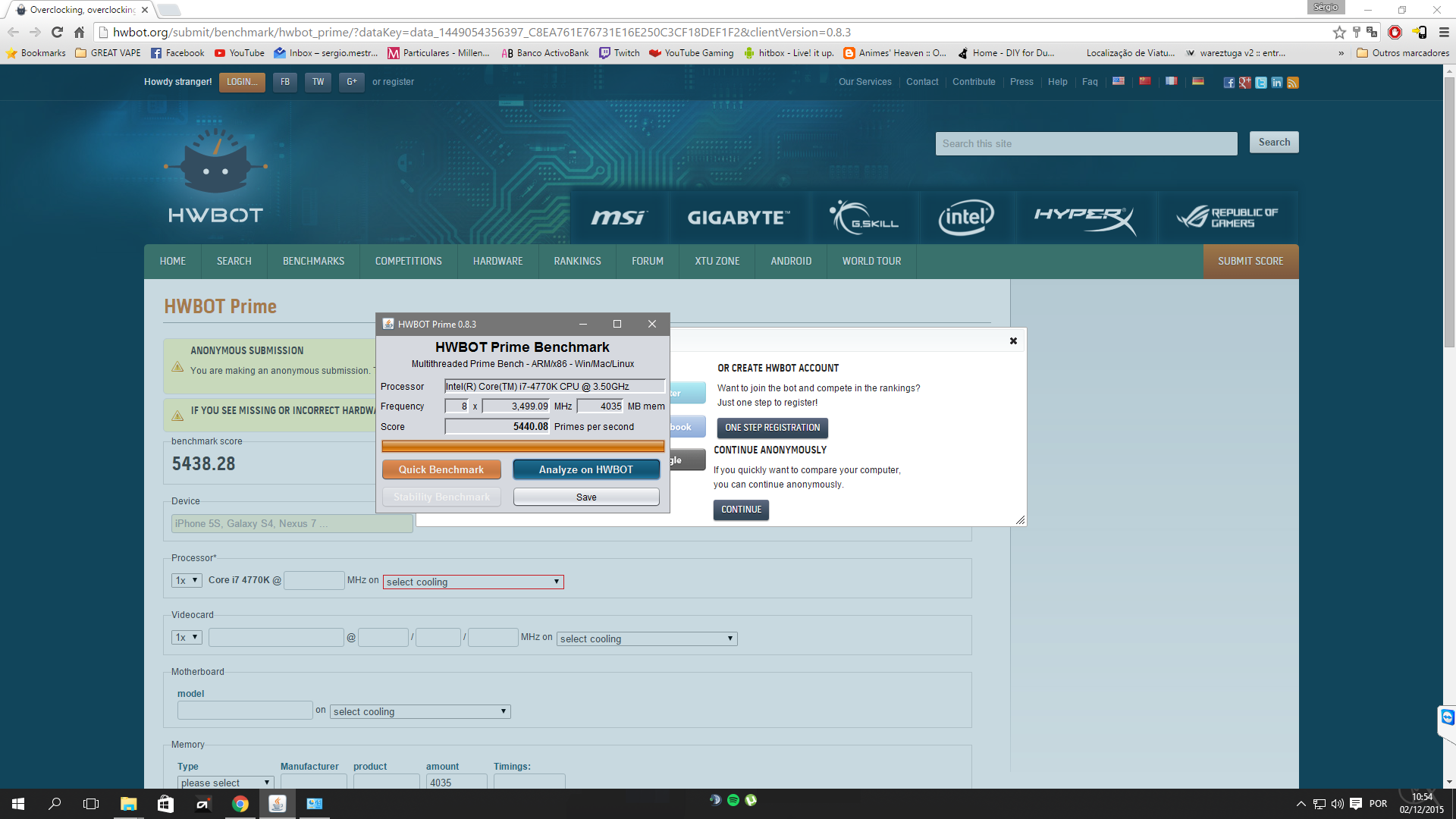Image resolution: width=1456 pixels, height=819 pixels.
Task: Open processor select cooling dropdown
Action: coord(473,582)
